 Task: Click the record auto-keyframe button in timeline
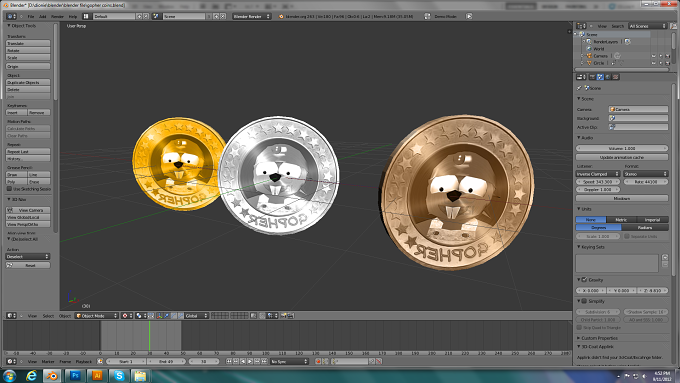[319, 361]
